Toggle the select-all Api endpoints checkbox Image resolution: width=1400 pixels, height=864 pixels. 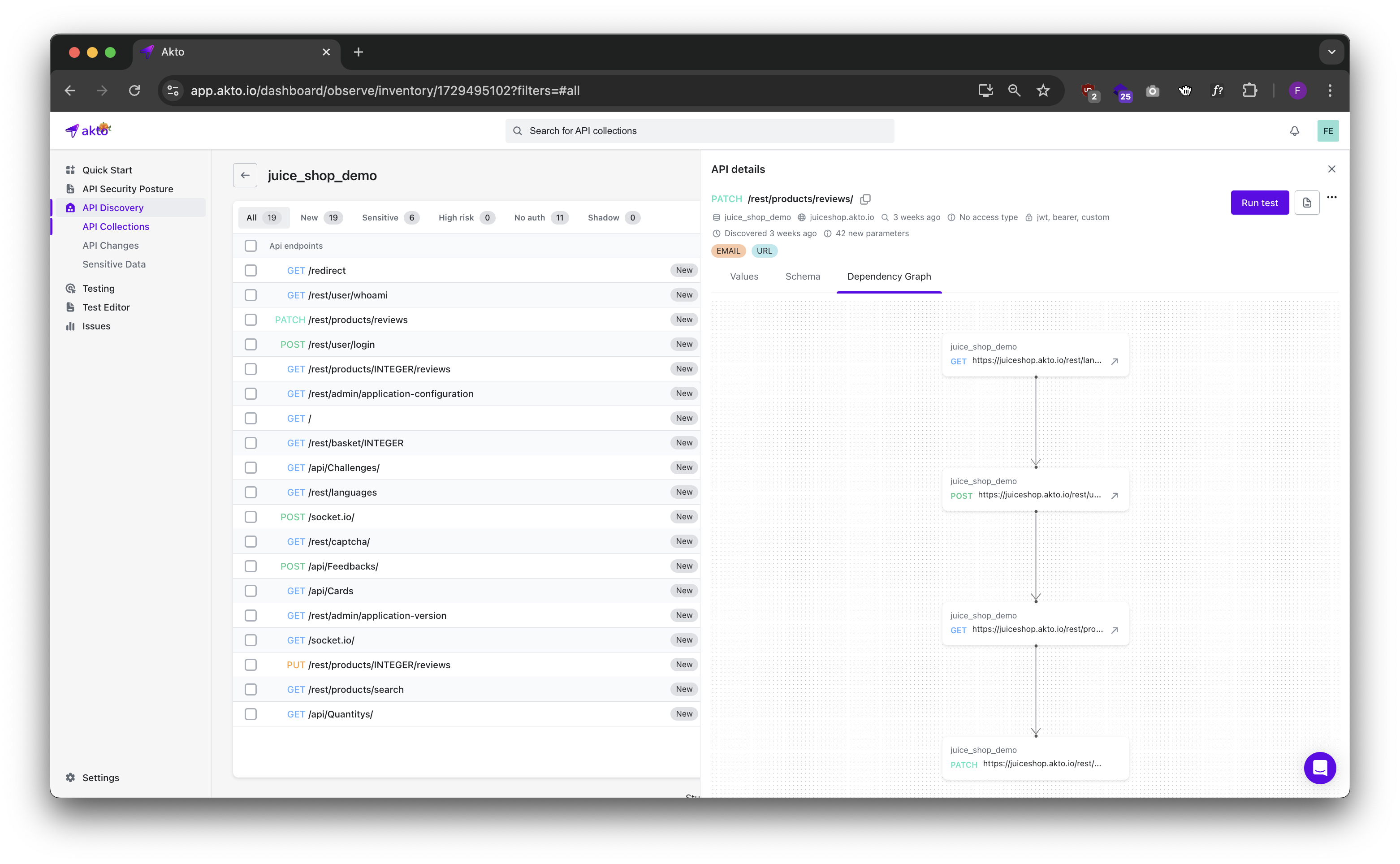pyautogui.click(x=250, y=246)
